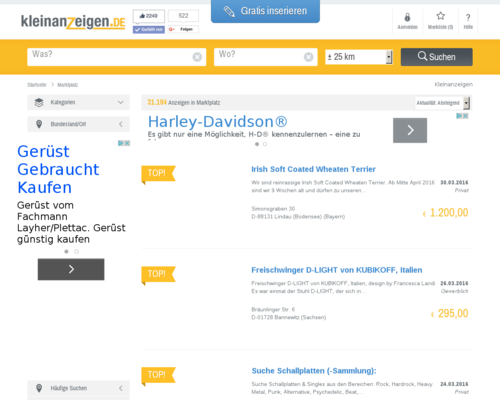Click price 1.200,00 of Terrier listing
This screenshot has width=500, height=400.
445,213
